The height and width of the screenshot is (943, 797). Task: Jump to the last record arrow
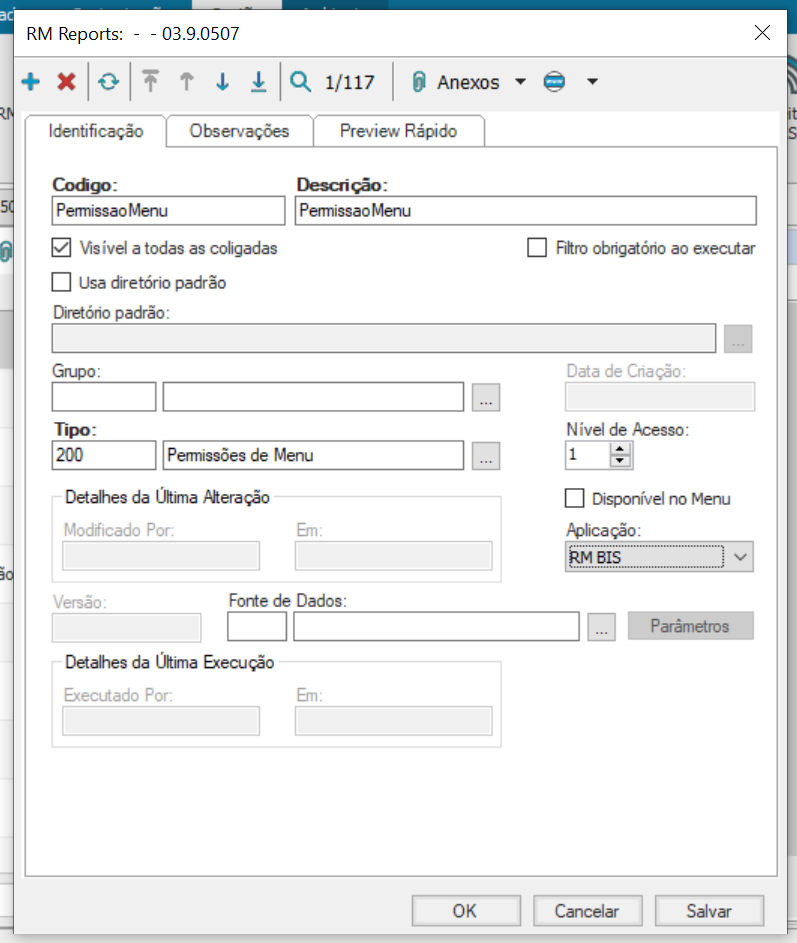click(259, 81)
